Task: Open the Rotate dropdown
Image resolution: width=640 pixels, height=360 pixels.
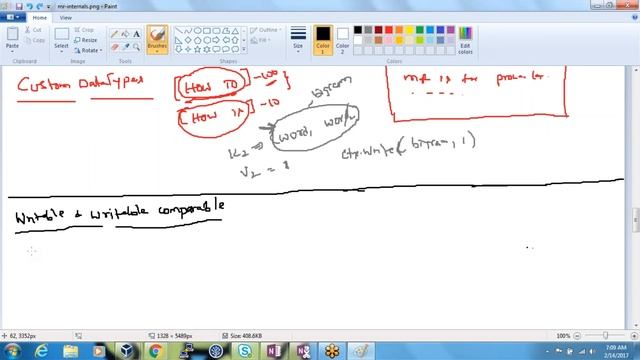Action: tap(88, 50)
